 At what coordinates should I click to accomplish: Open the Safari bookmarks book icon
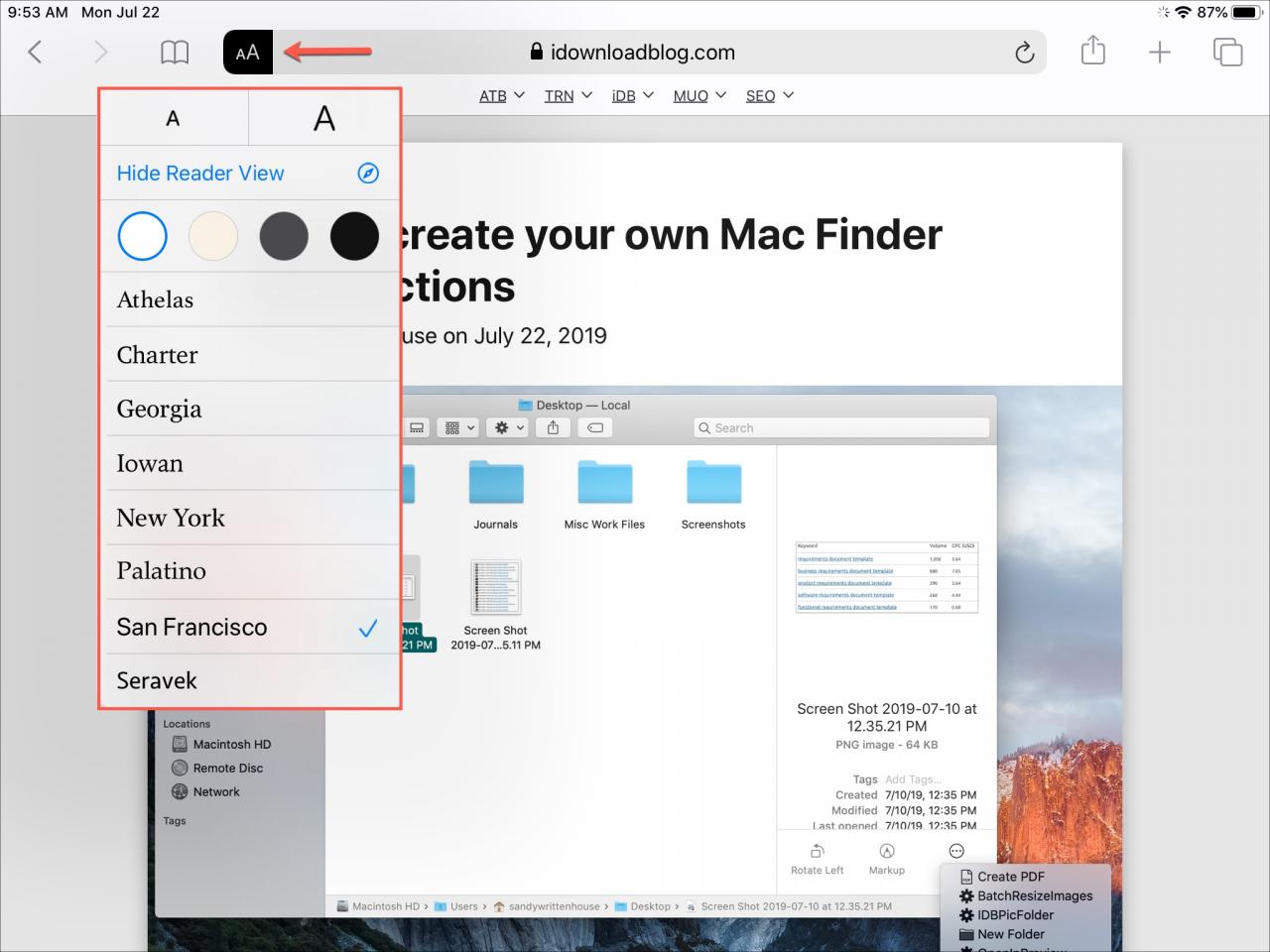(175, 52)
